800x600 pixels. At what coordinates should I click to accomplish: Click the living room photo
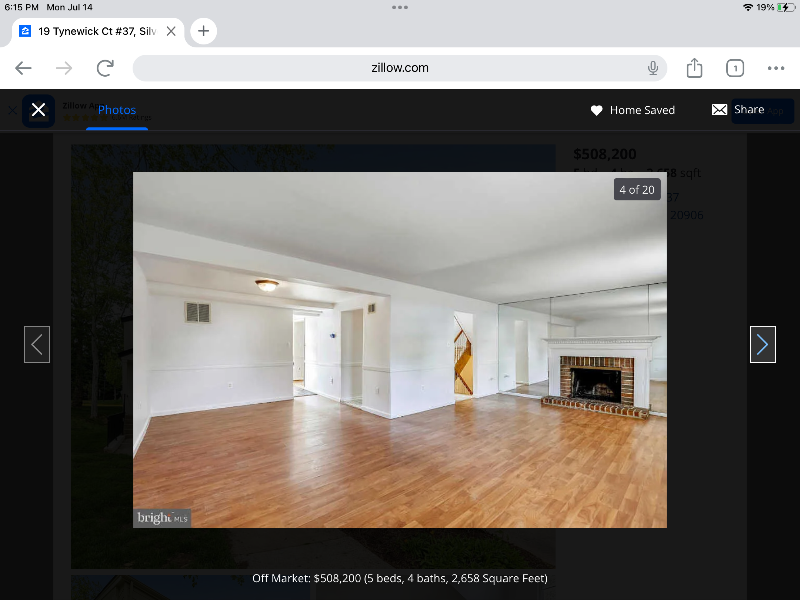(400, 350)
